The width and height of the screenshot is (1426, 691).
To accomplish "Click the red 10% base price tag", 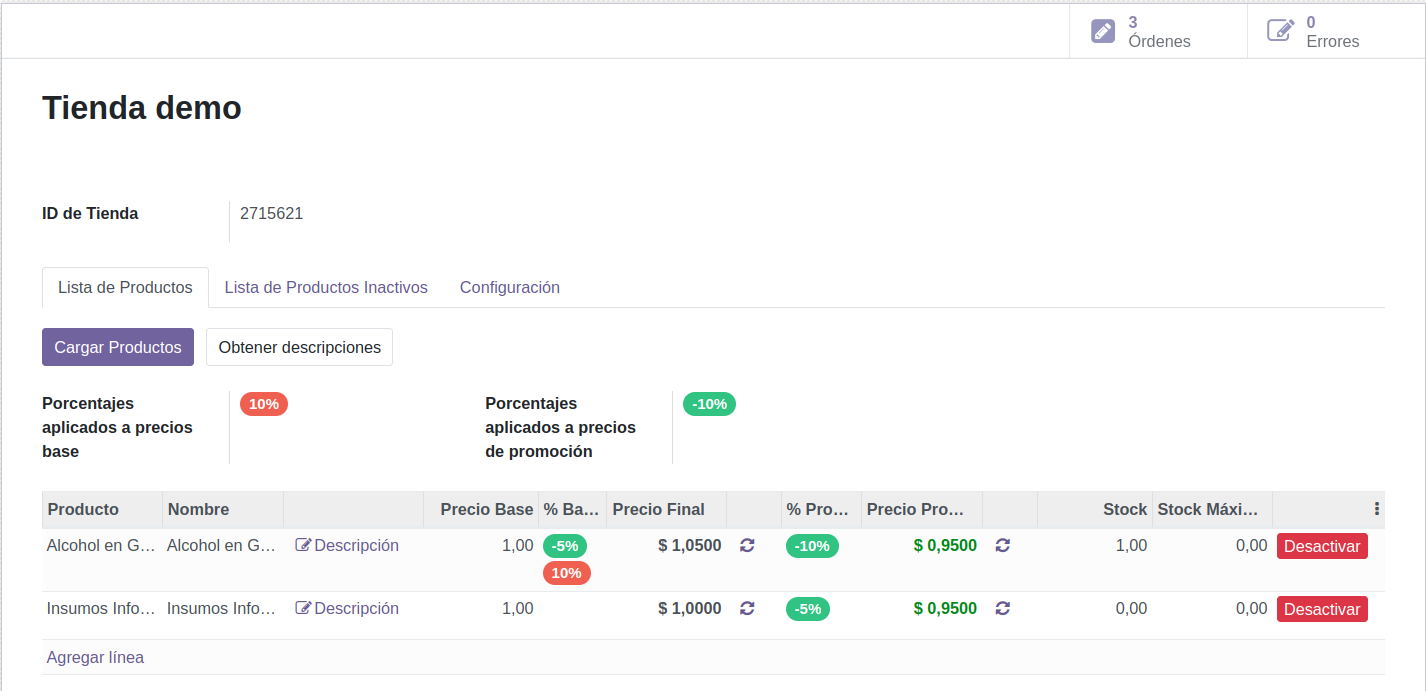I will click(x=264, y=404).
